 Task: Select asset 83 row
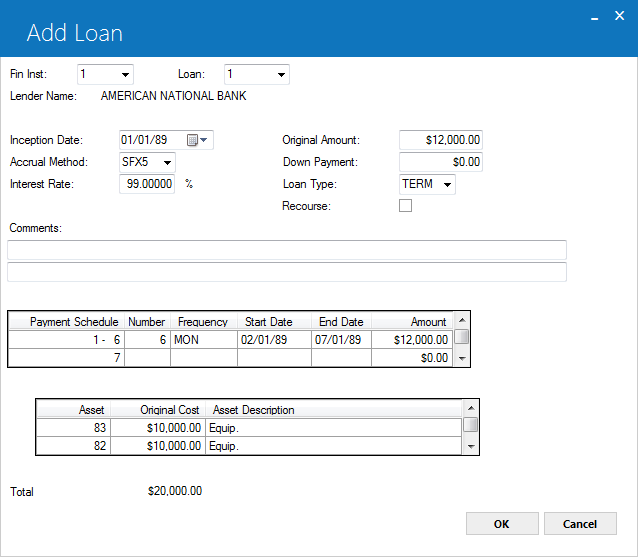click(249, 428)
